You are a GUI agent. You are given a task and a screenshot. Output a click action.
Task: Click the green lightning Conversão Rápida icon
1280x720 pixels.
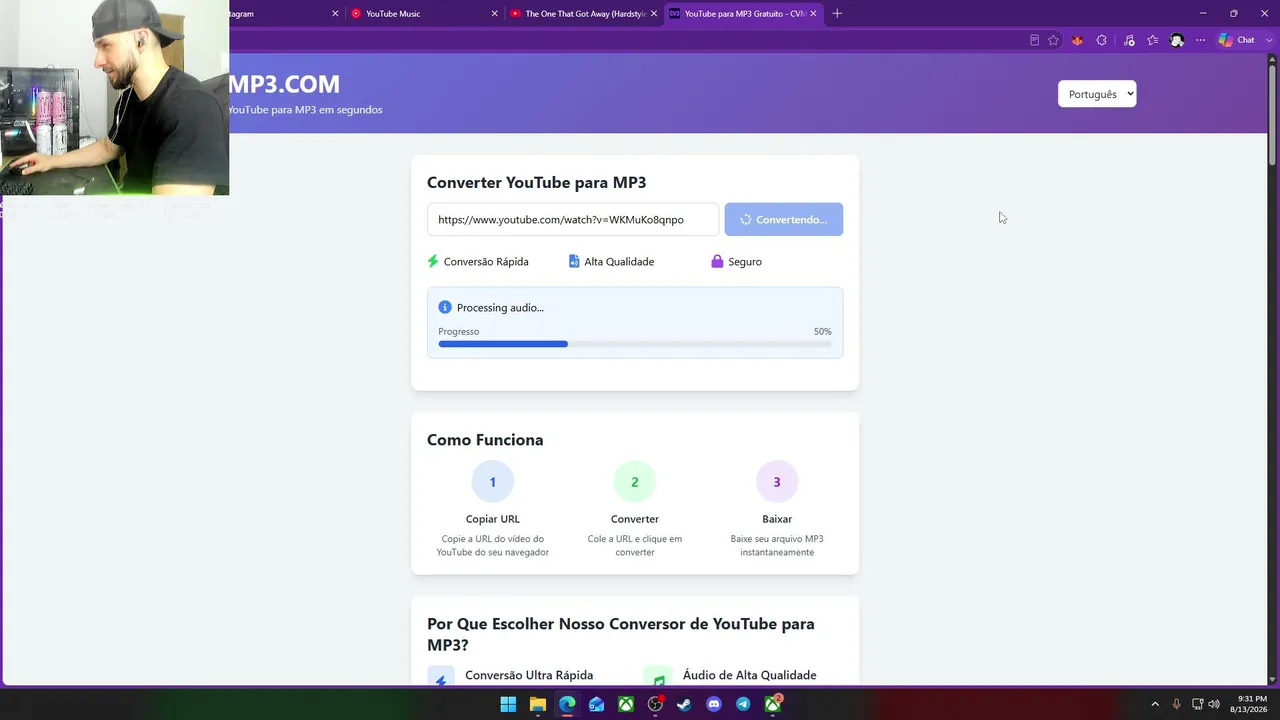click(433, 261)
